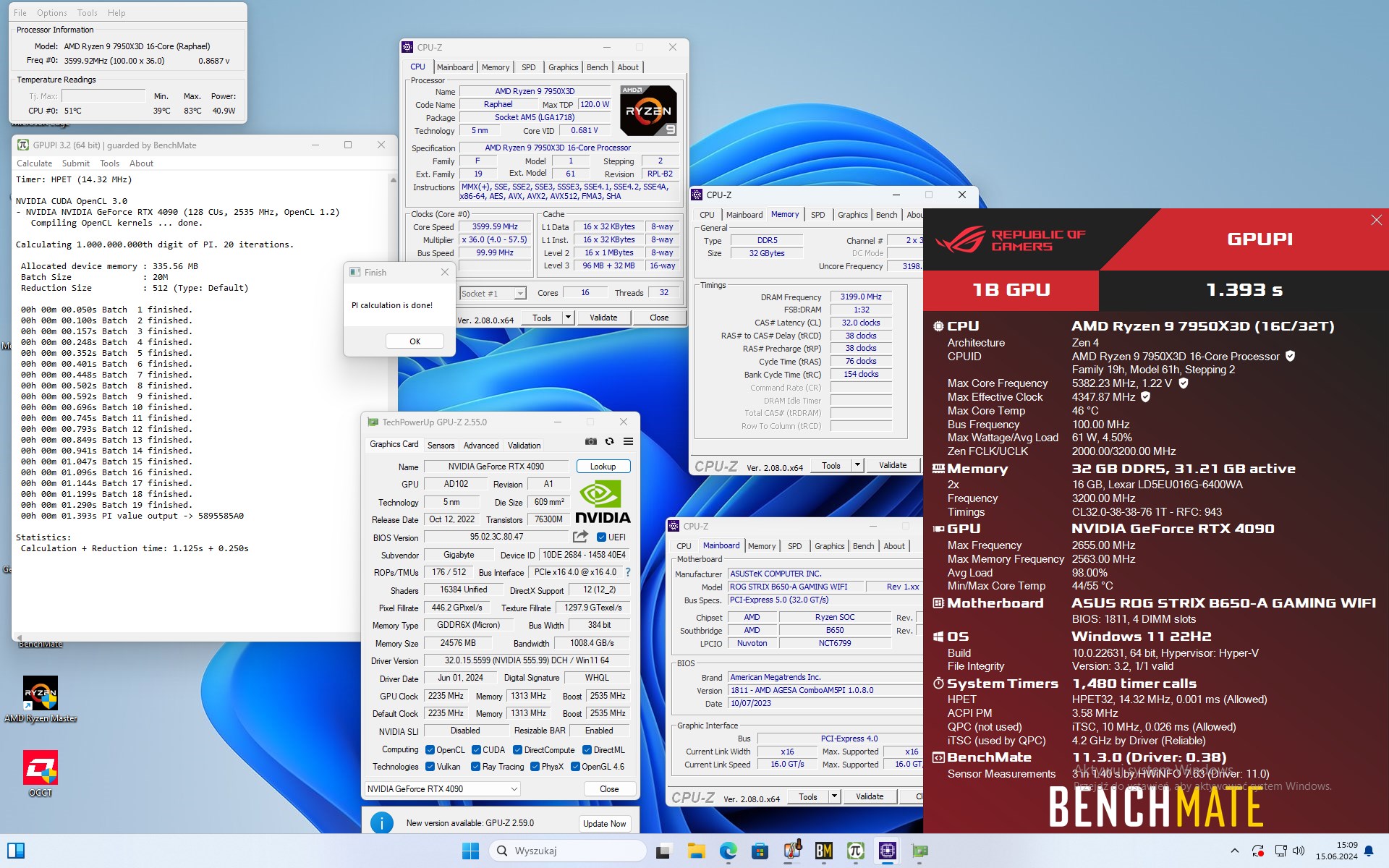Open OCCT desktop shortcut

(41, 773)
